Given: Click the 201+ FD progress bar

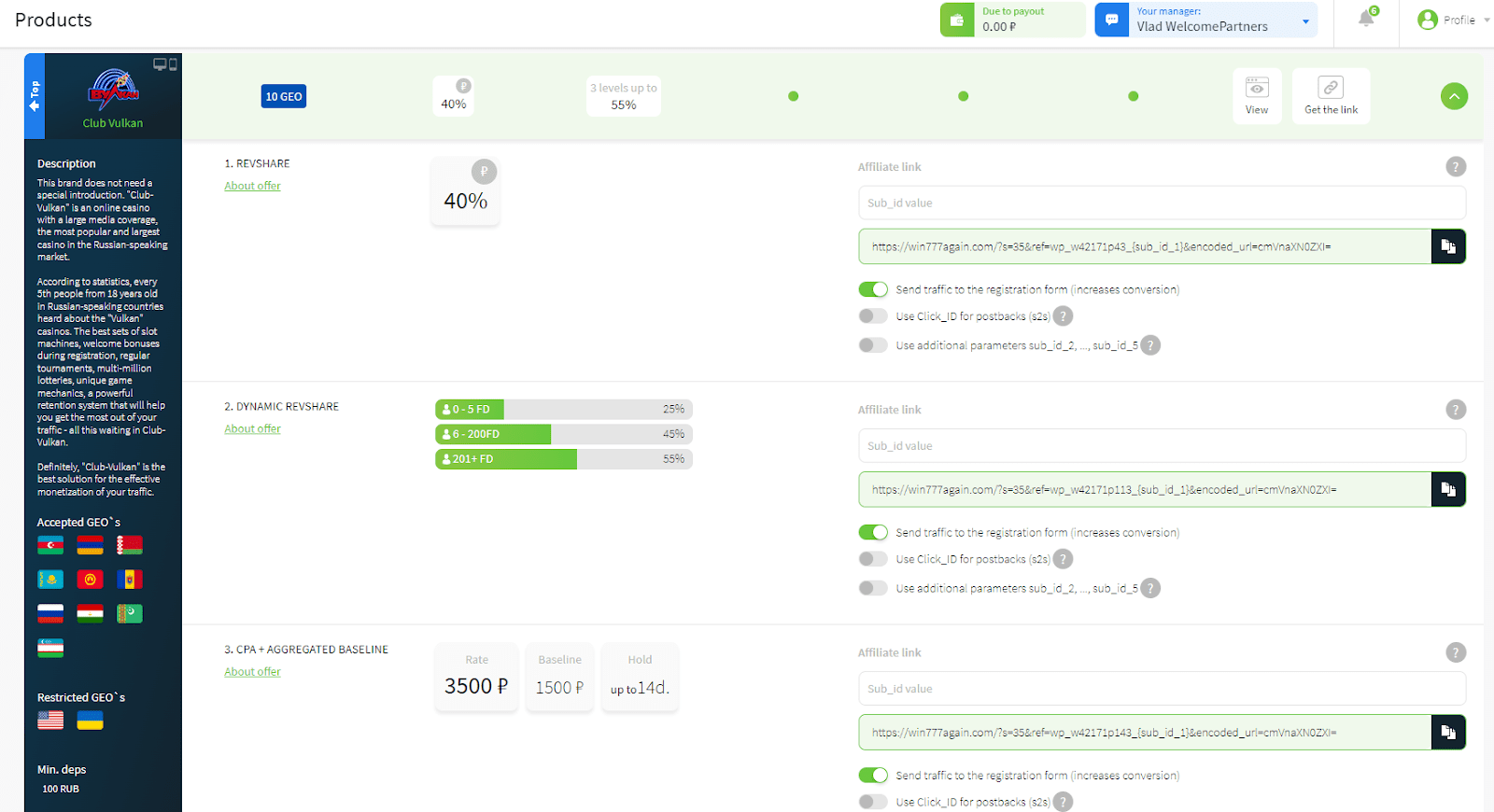Looking at the screenshot, I should (563, 459).
